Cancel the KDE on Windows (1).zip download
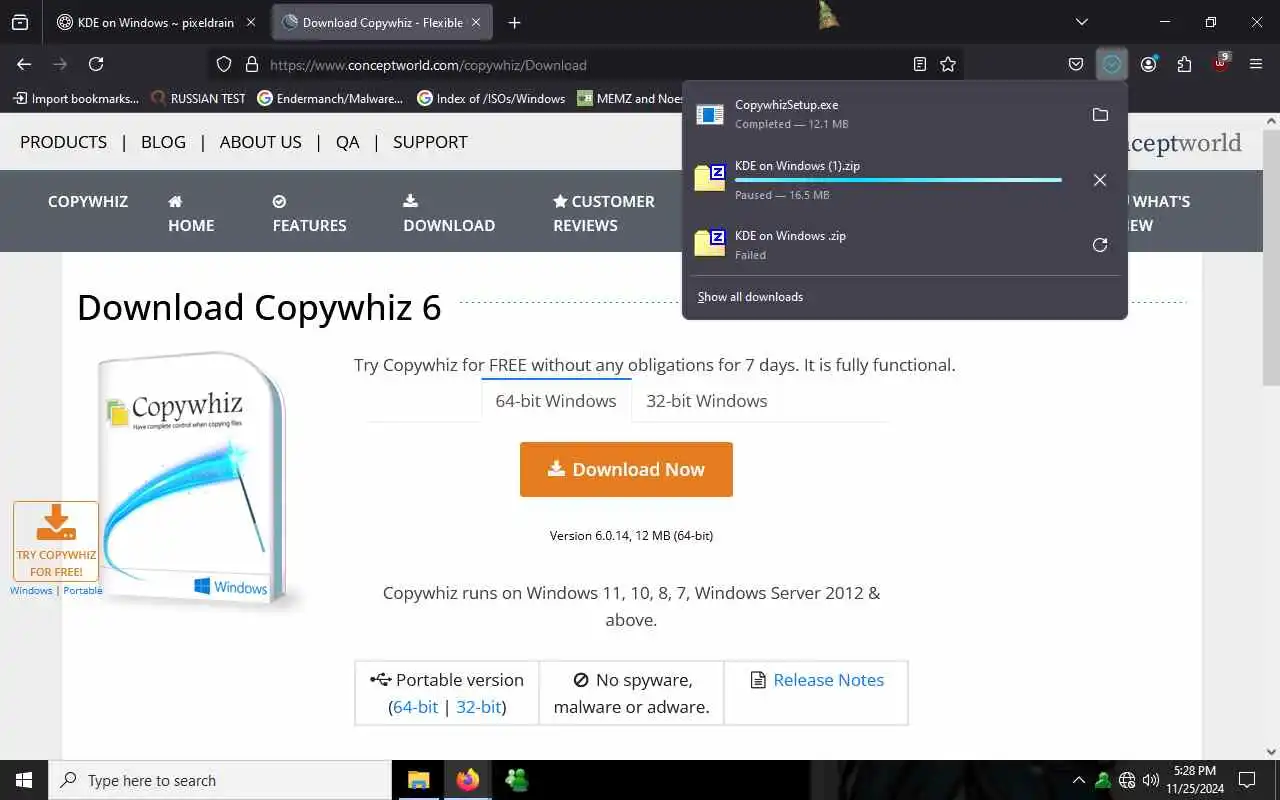The width and height of the screenshot is (1280, 800). tap(1100, 180)
